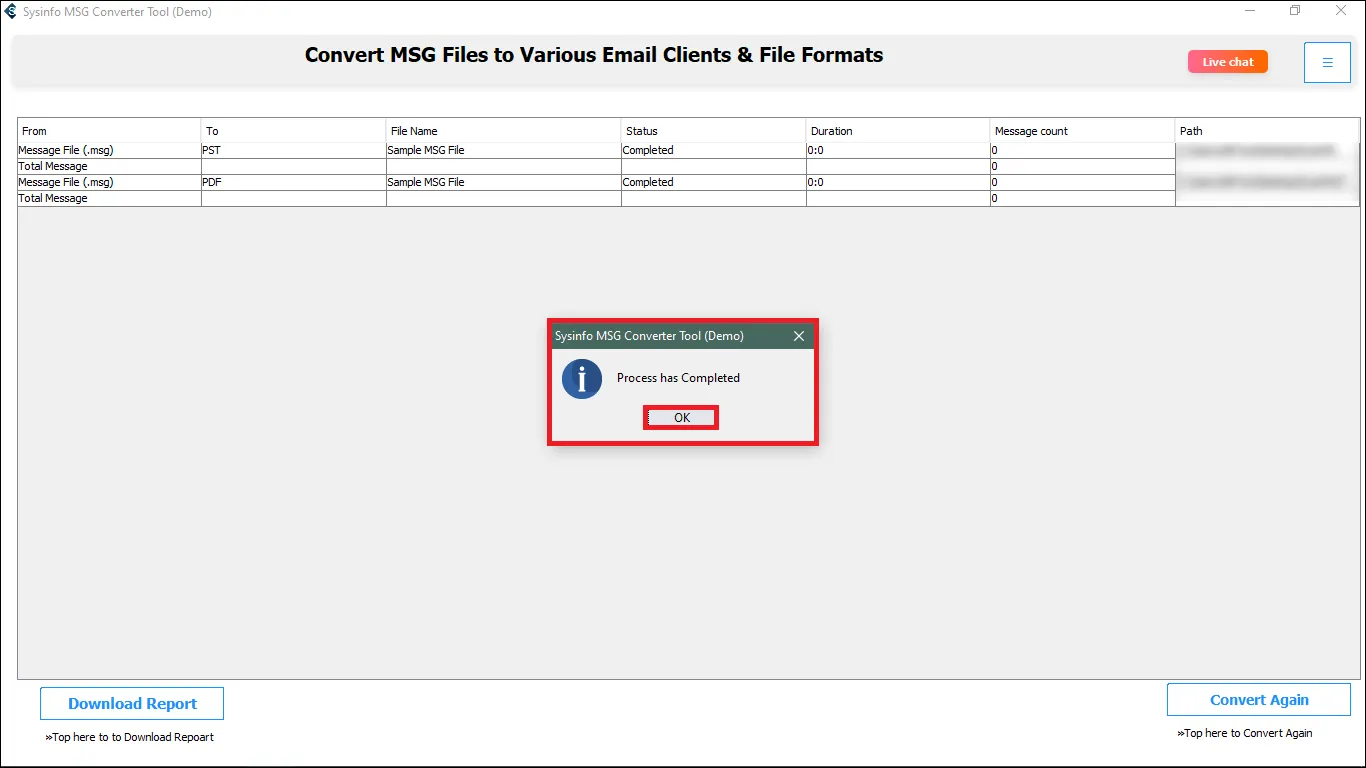The image size is (1366, 768).
Task: Confirm the dialog with OK
Action: (x=681, y=418)
